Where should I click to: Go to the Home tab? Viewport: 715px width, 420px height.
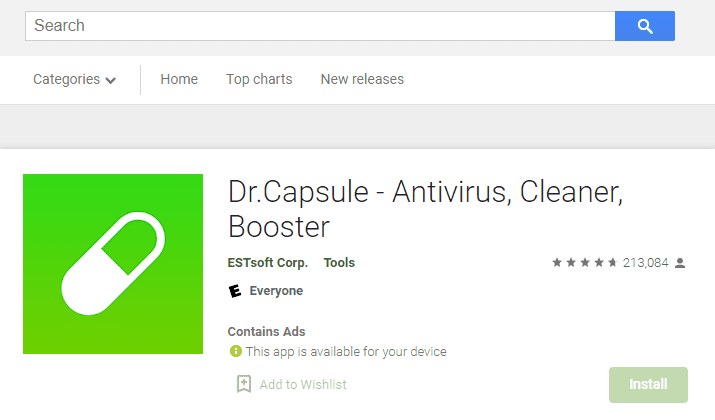click(179, 79)
